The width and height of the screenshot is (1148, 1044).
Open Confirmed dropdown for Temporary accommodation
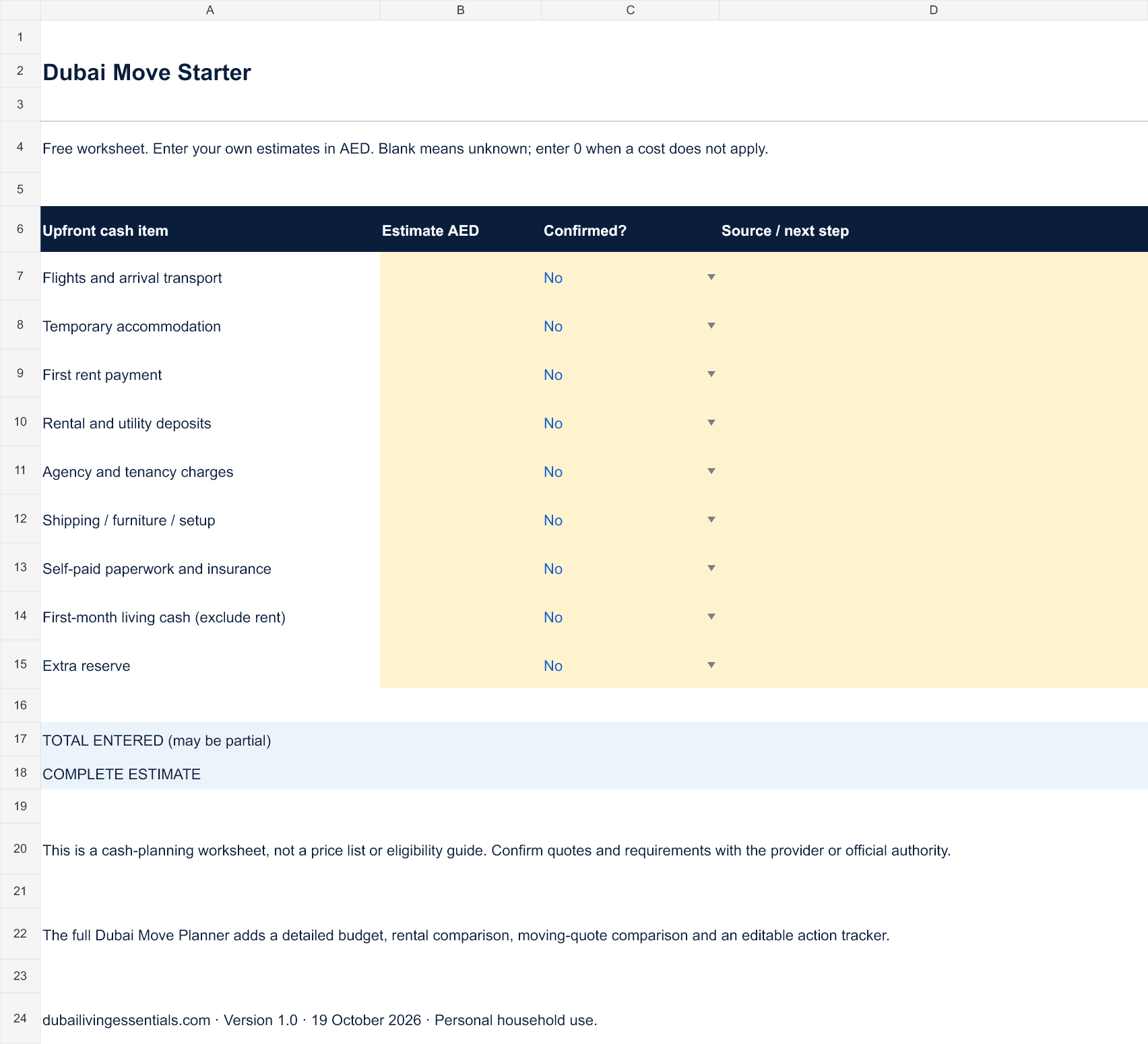click(711, 325)
